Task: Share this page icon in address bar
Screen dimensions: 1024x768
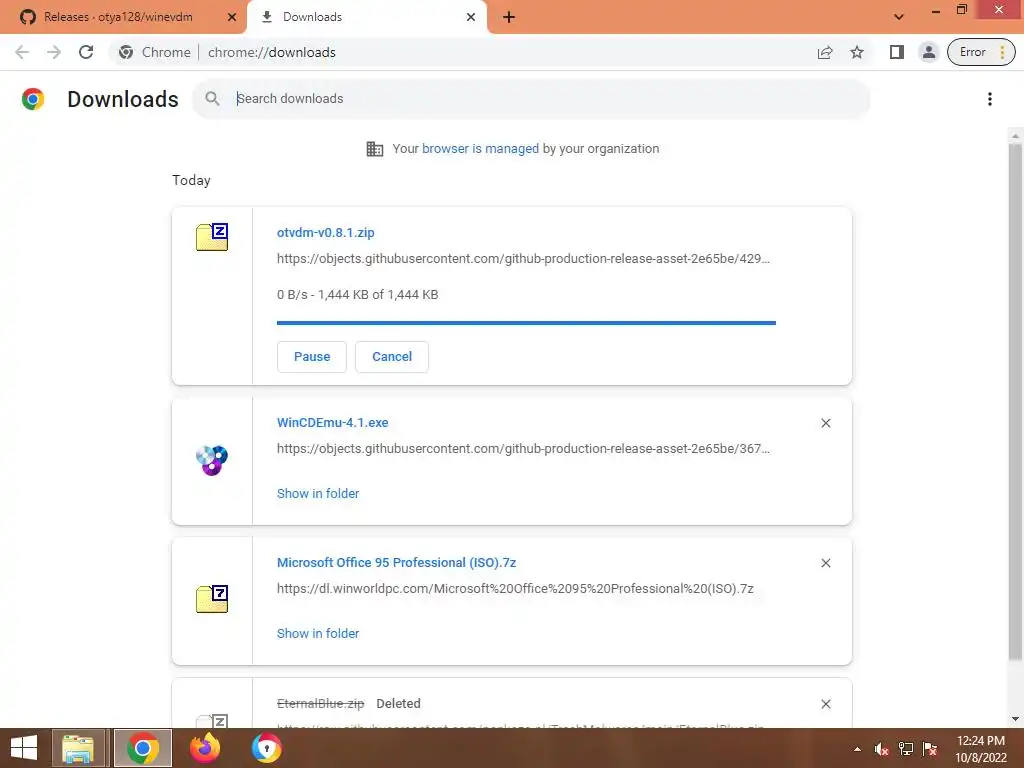Action: (825, 52)
